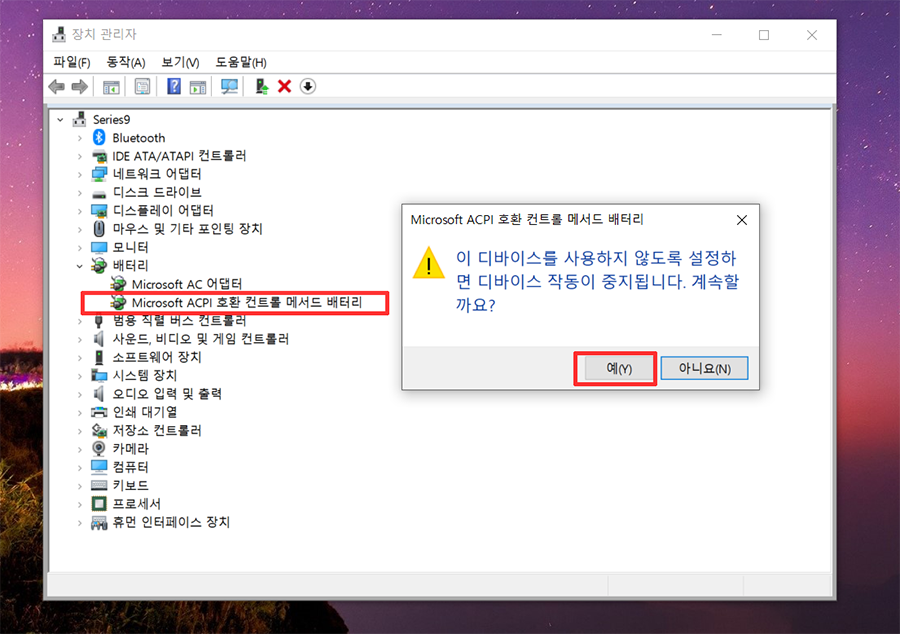Image resolution: width=900 pixels, height=634 pixels.
Task: Select the 컴퓨터 label
Action: click(x=130, y=467)
